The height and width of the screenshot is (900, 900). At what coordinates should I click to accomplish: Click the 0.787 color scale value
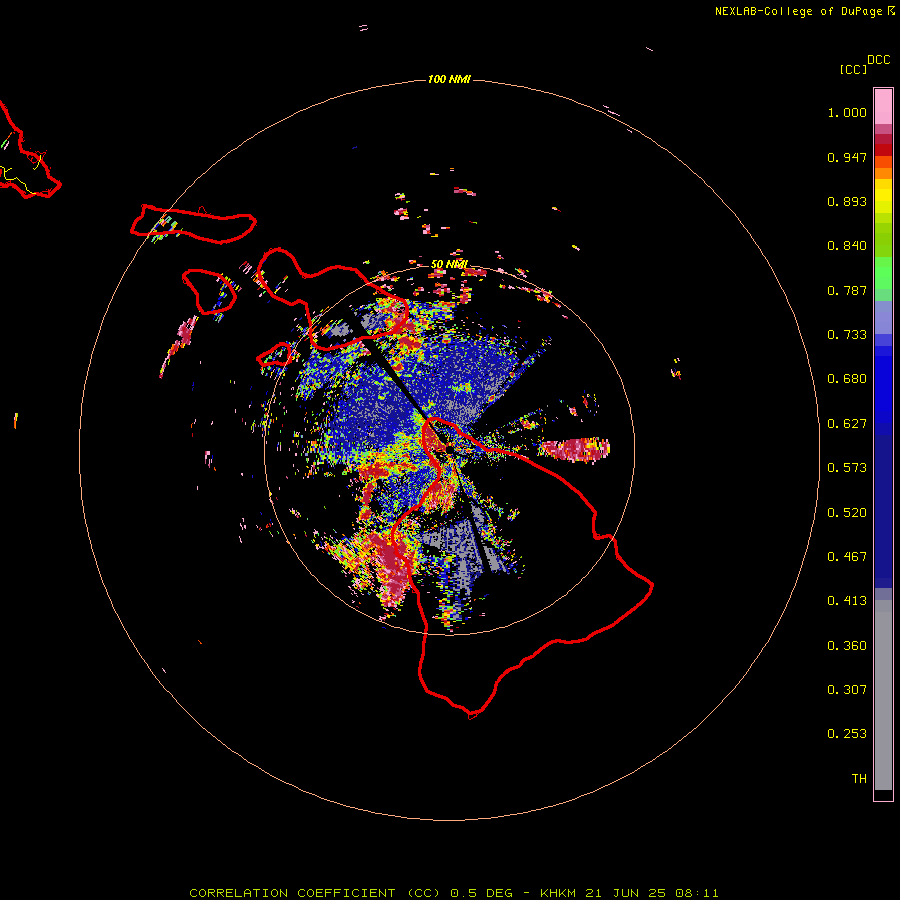click(x=847, y=290)
